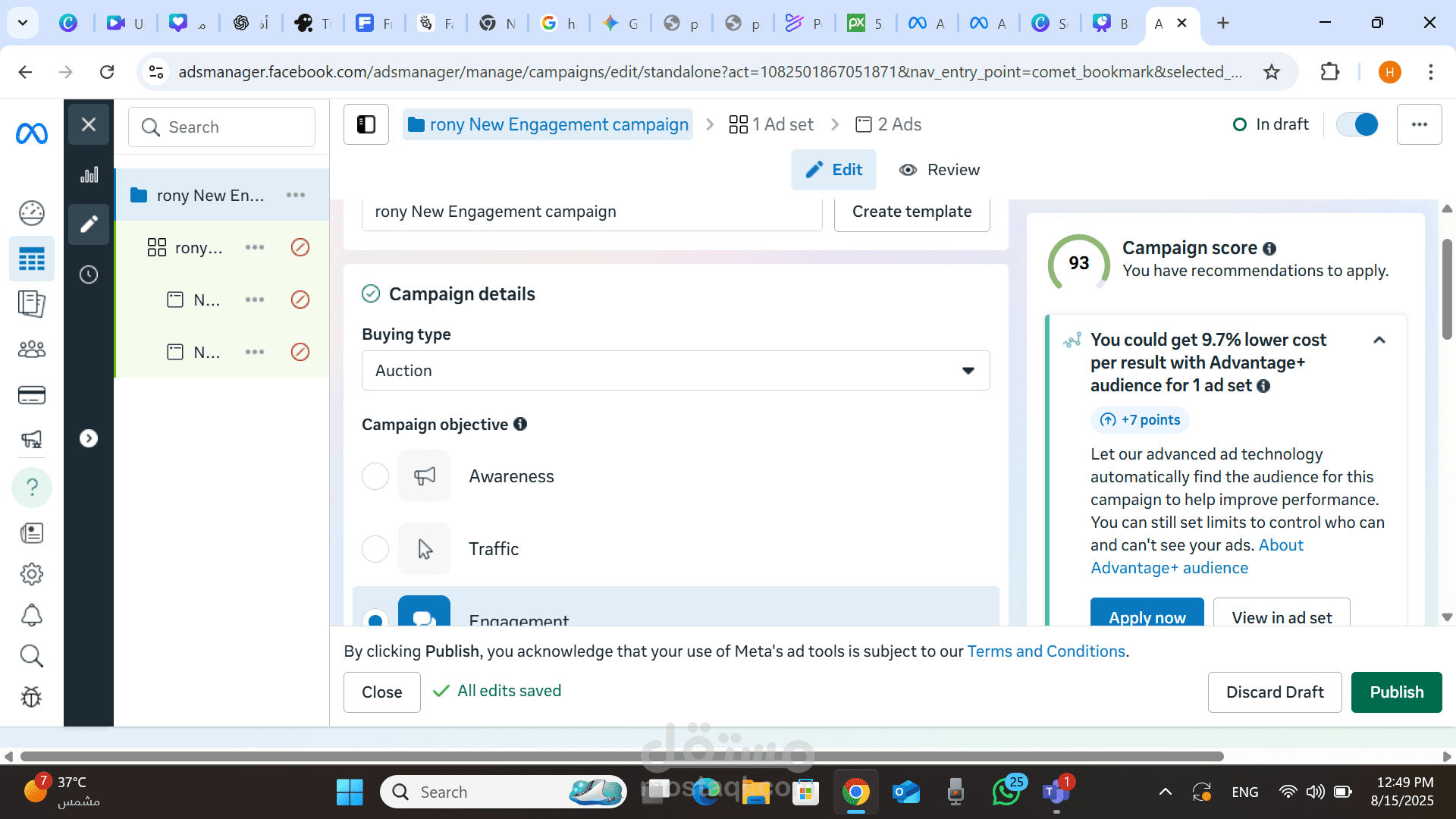Open campaign options three-dots menu

click(x=1419, y=124)
